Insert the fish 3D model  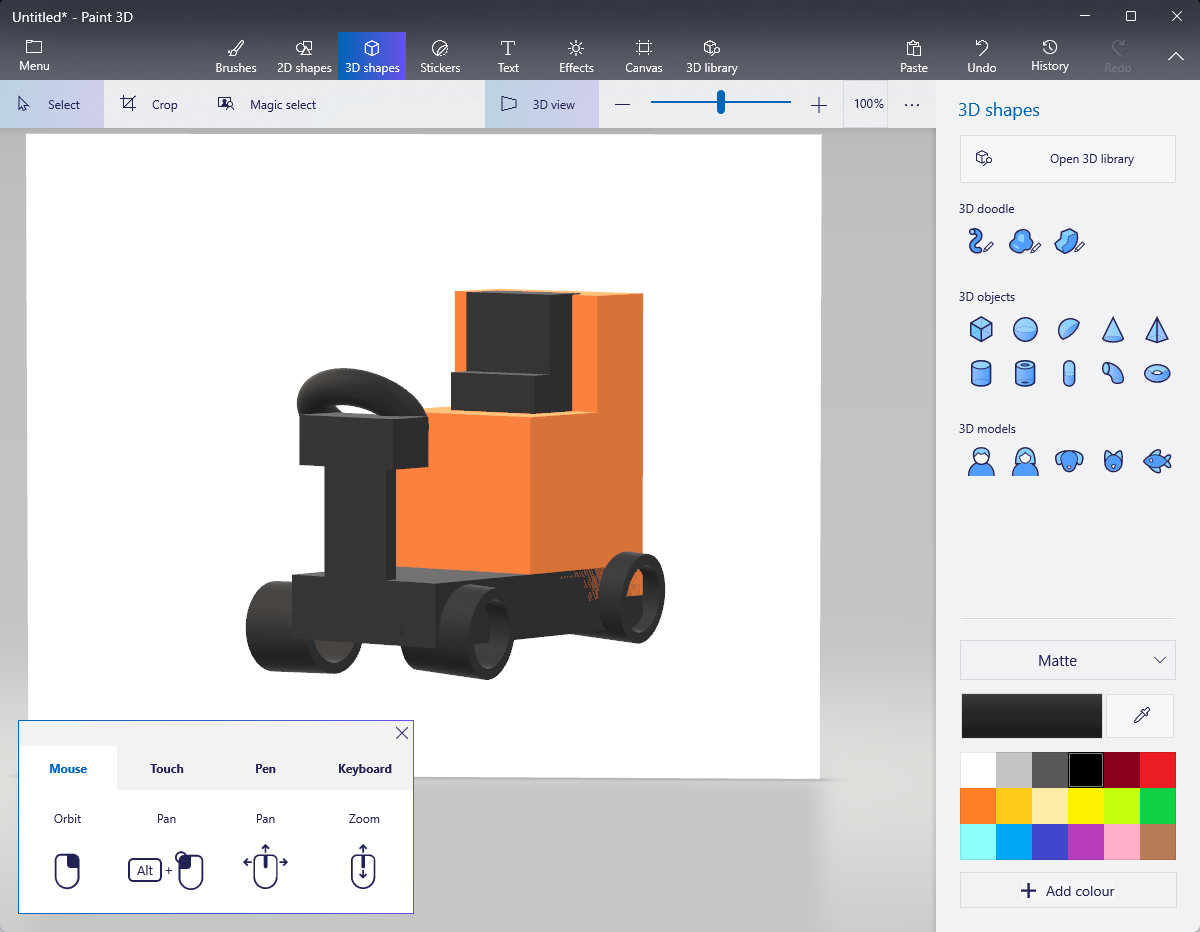(1157, 461)
